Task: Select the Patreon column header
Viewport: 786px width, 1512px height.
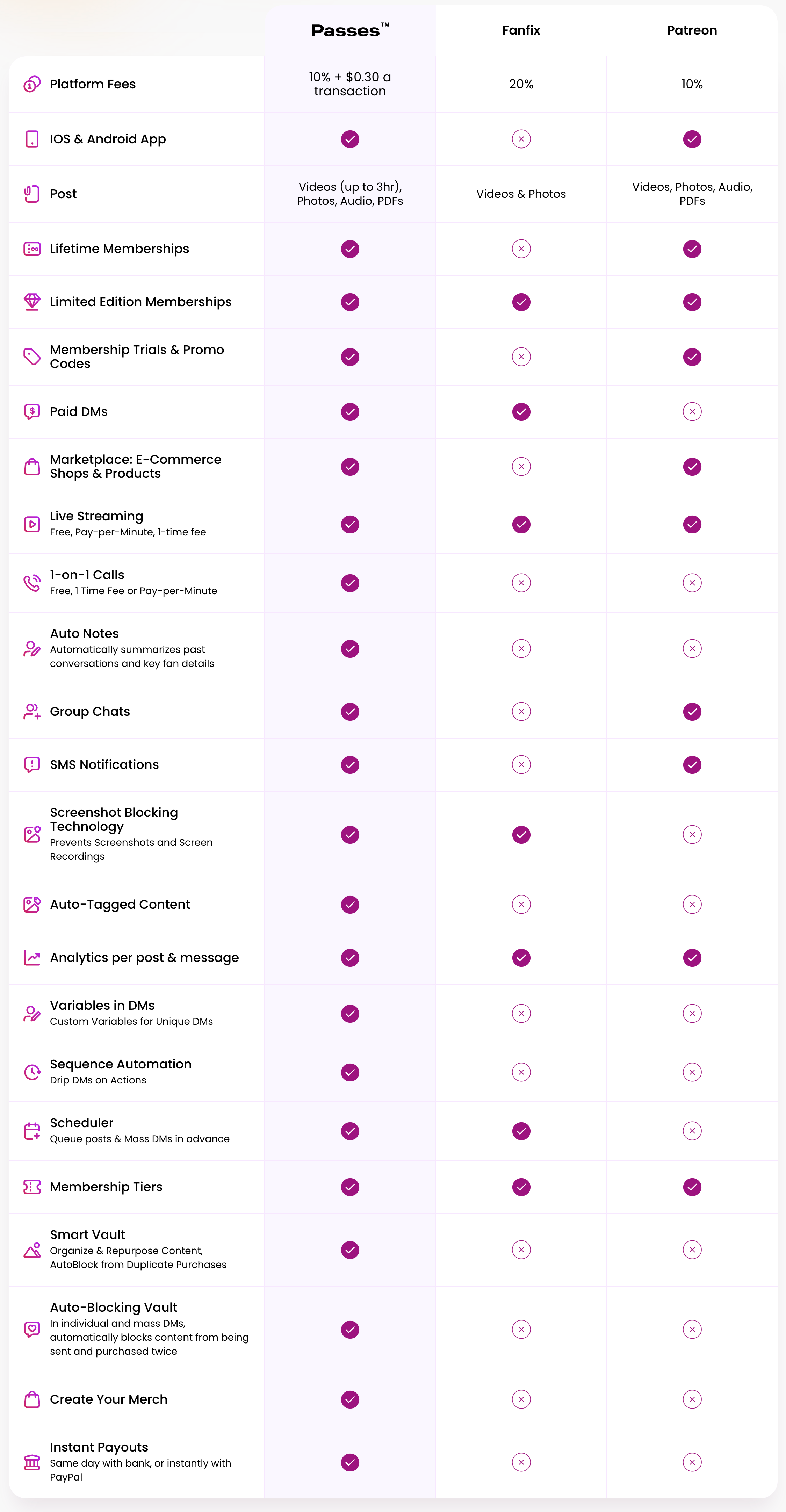Action: (692, 30)
